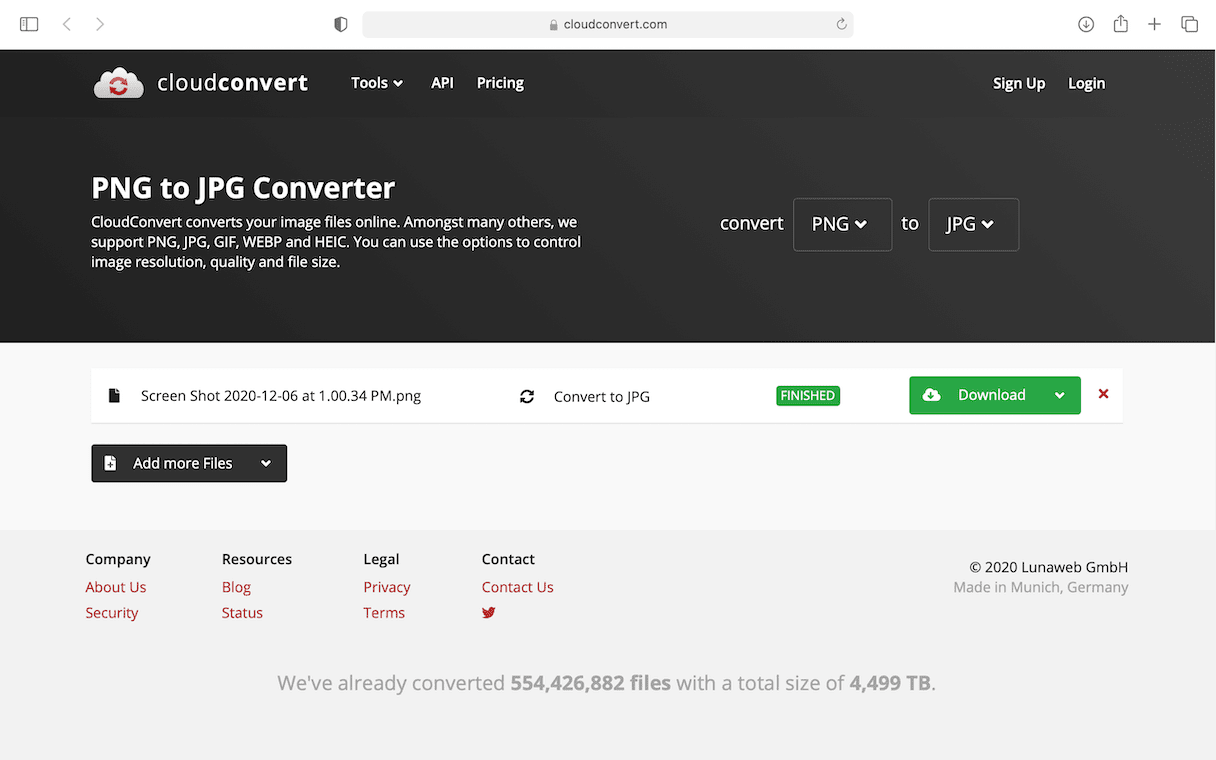1216x760 pixels.
Task: Remove the converted file with the red X
Action: point(1103,394)
